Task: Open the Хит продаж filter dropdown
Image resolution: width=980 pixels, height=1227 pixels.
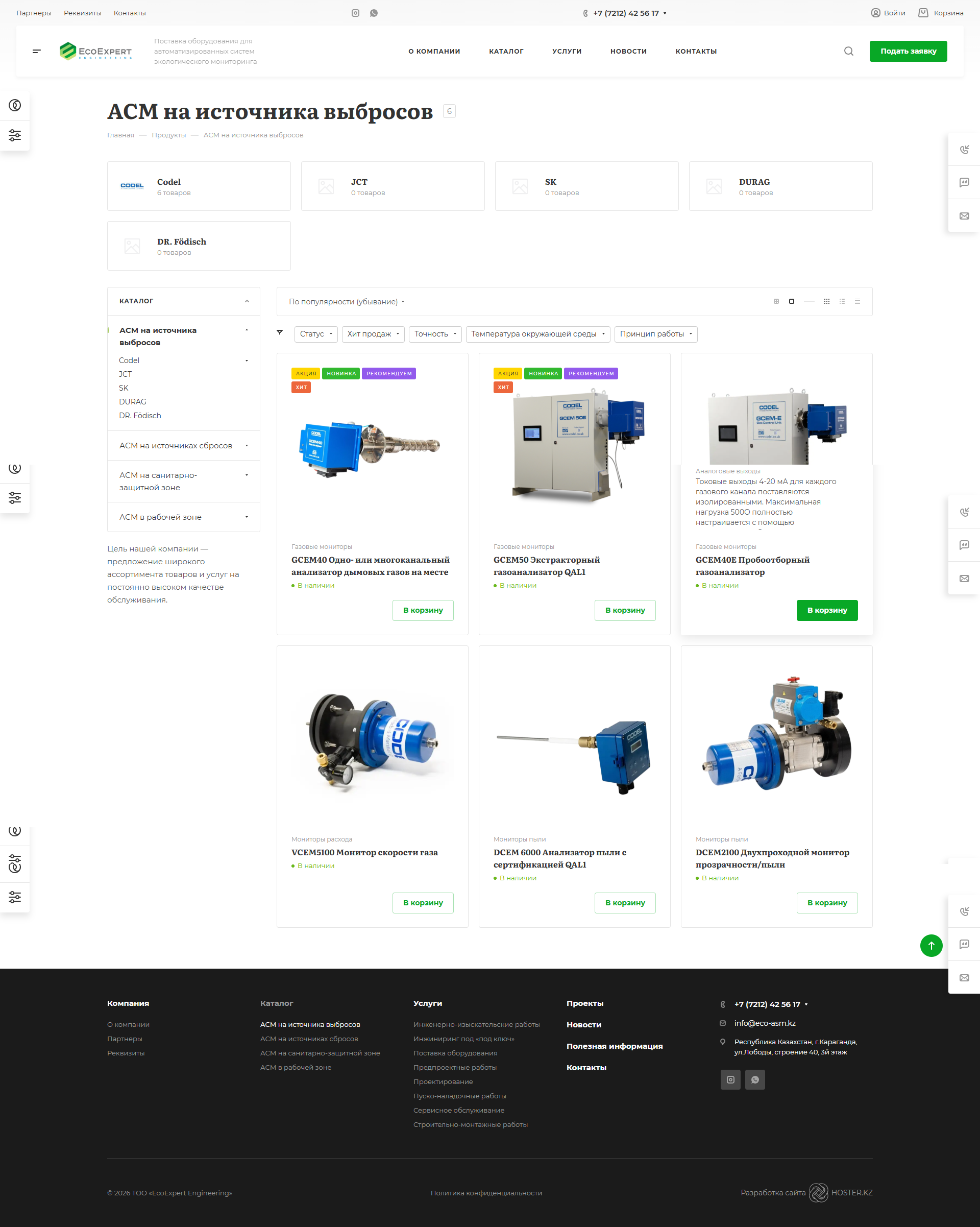Action: 373,334
